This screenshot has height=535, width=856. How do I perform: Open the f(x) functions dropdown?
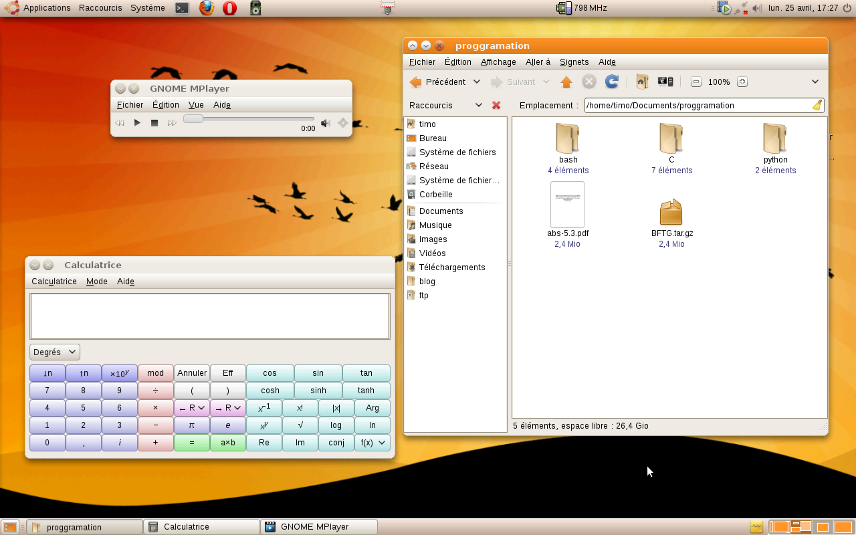pyautogui.click(x=372, y=443)
